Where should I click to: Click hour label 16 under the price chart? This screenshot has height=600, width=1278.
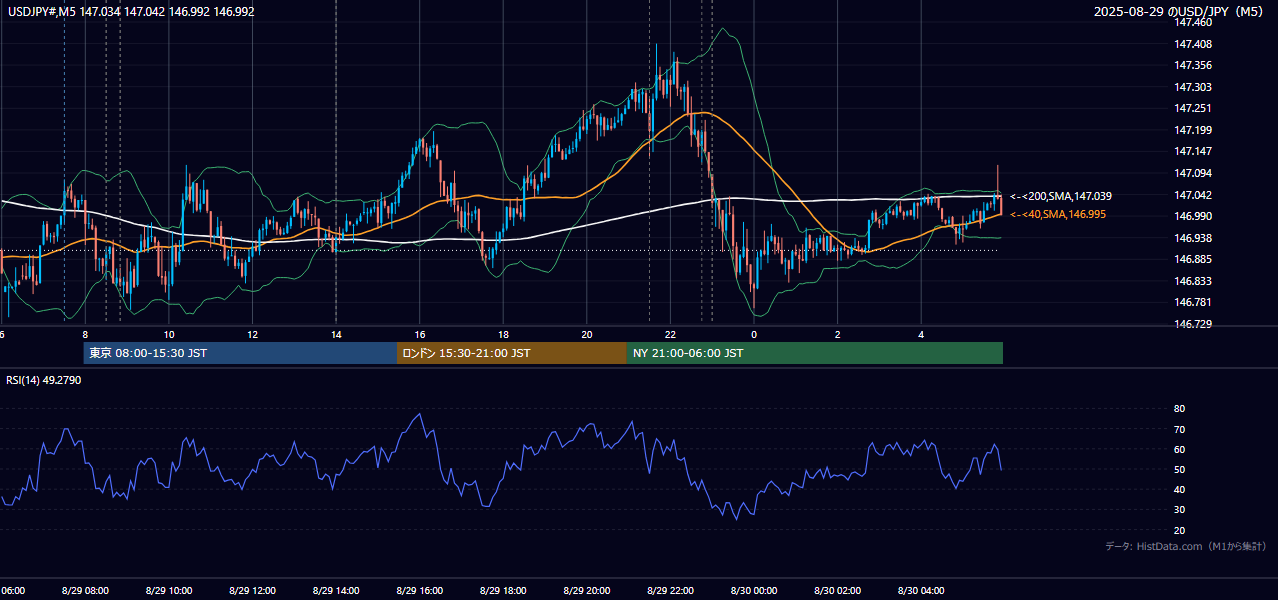tap(420, 334)
